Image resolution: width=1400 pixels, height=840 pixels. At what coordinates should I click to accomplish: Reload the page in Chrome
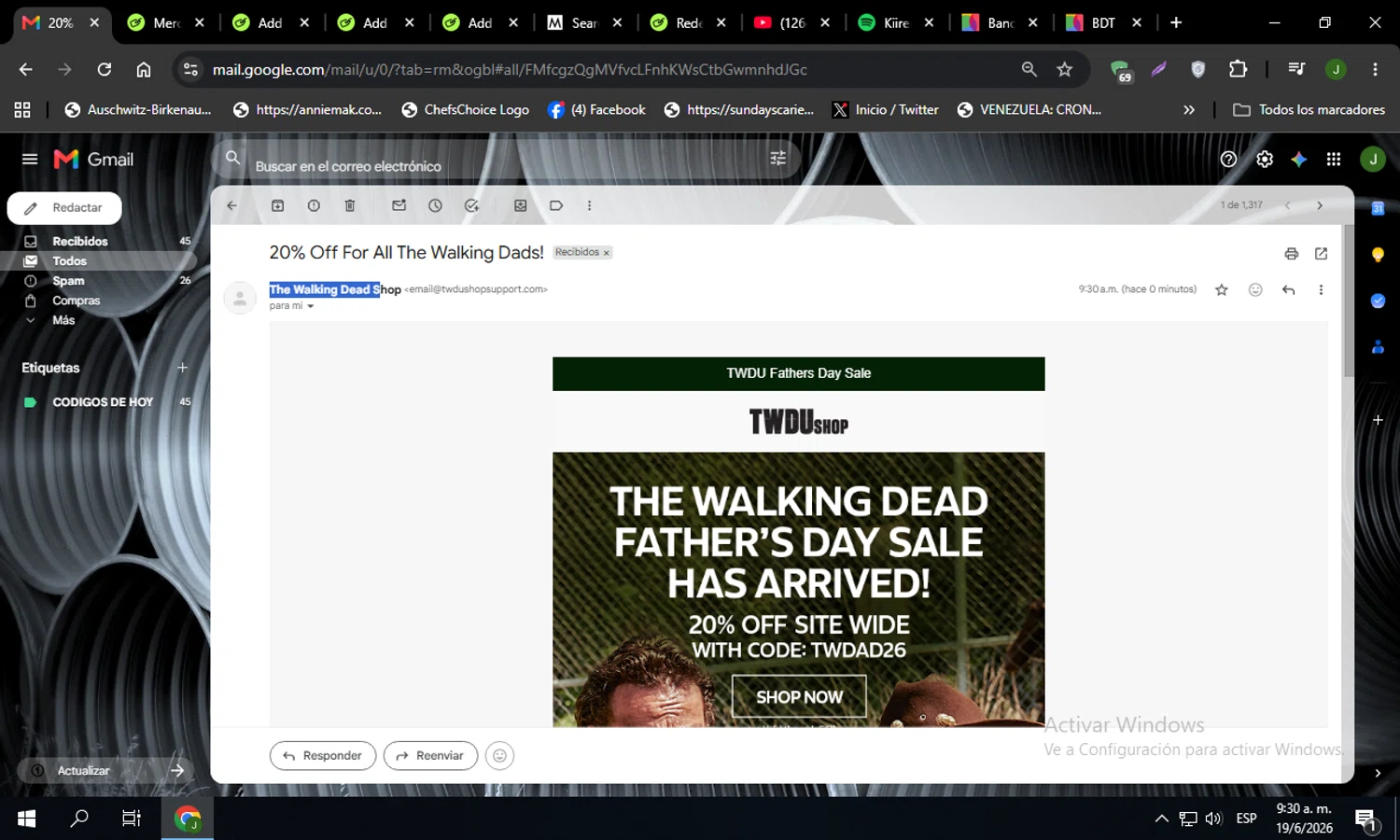click(104, 69)
